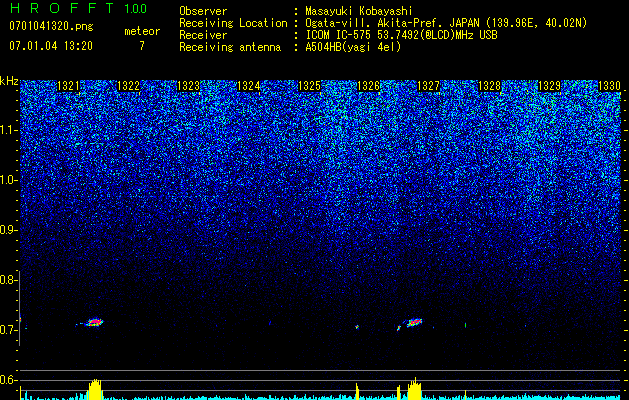Click the meteor count value 7
629x400 pixels.
142,46
